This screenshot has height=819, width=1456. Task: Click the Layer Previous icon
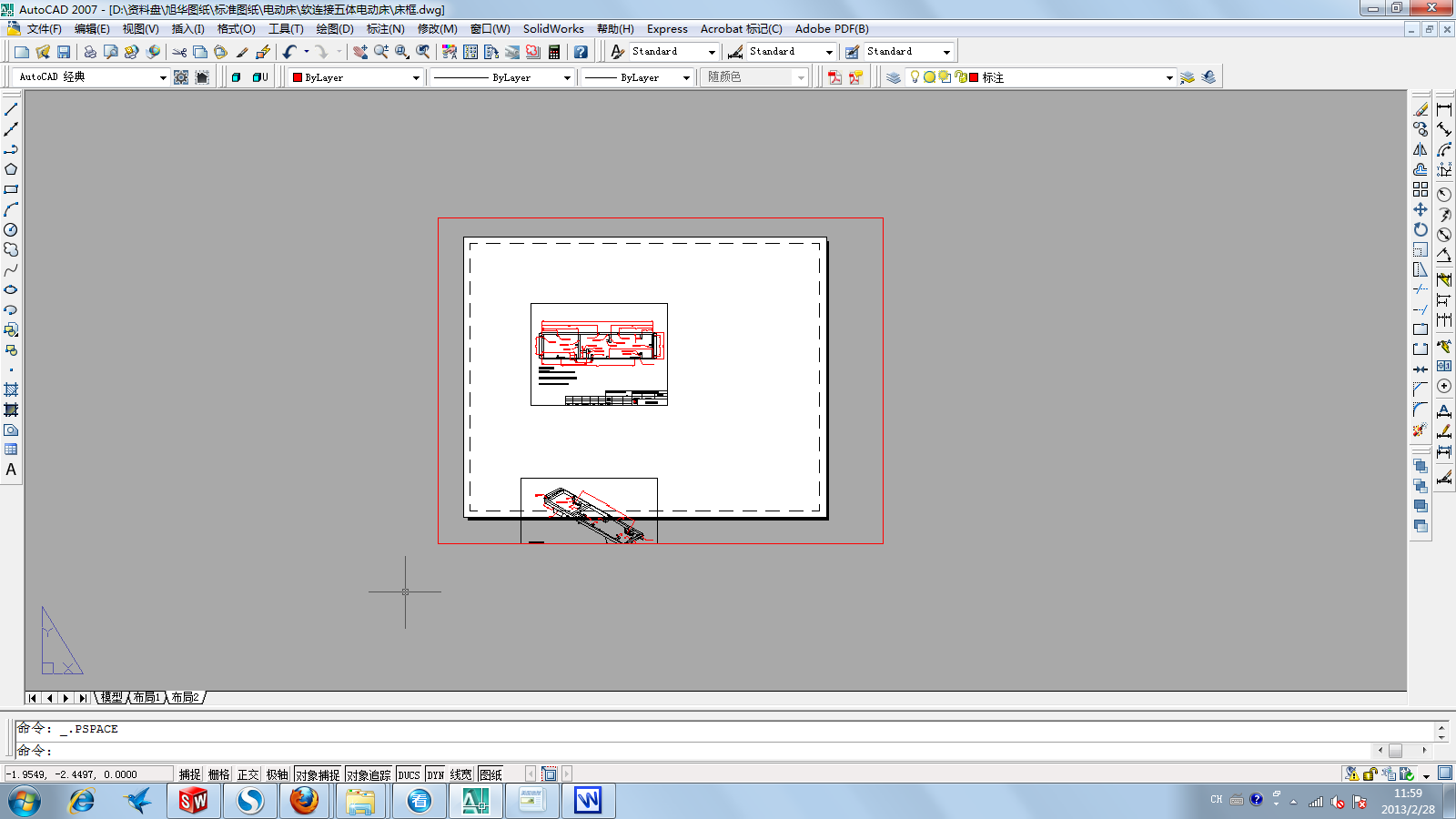click(1208, 77)
